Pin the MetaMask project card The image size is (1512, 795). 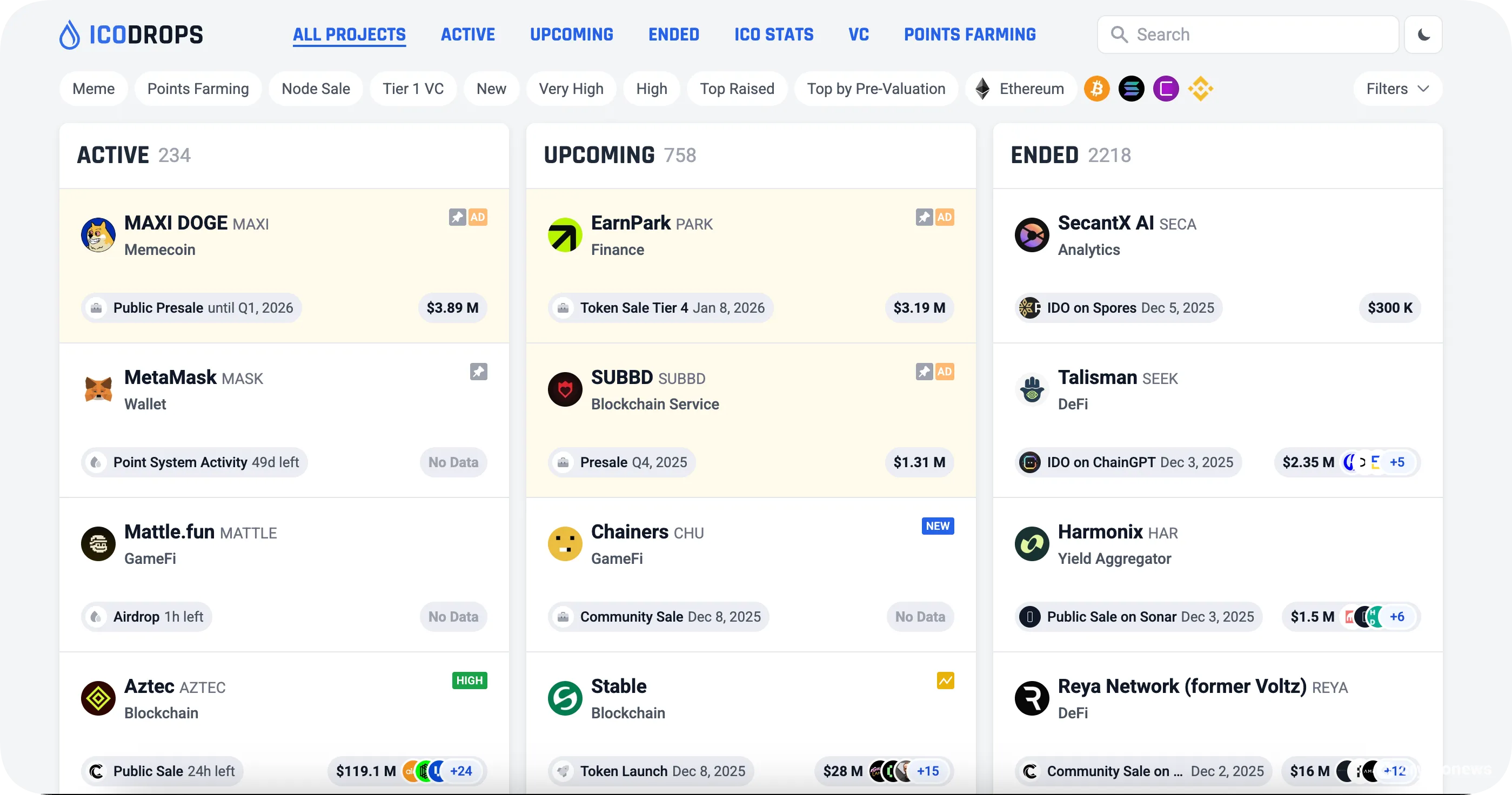point(479,372)
